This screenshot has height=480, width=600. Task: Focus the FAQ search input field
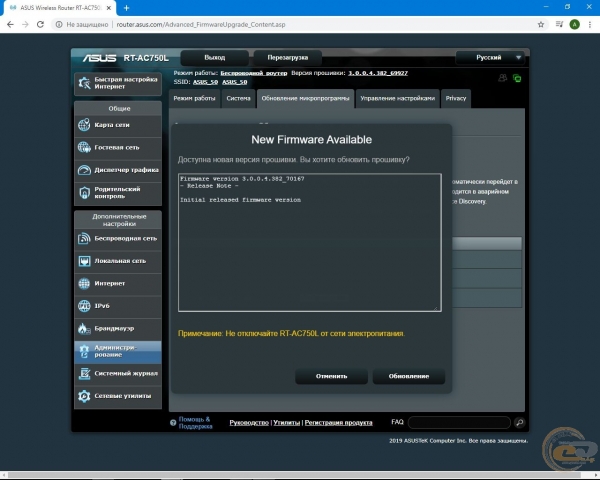point(459,423)
